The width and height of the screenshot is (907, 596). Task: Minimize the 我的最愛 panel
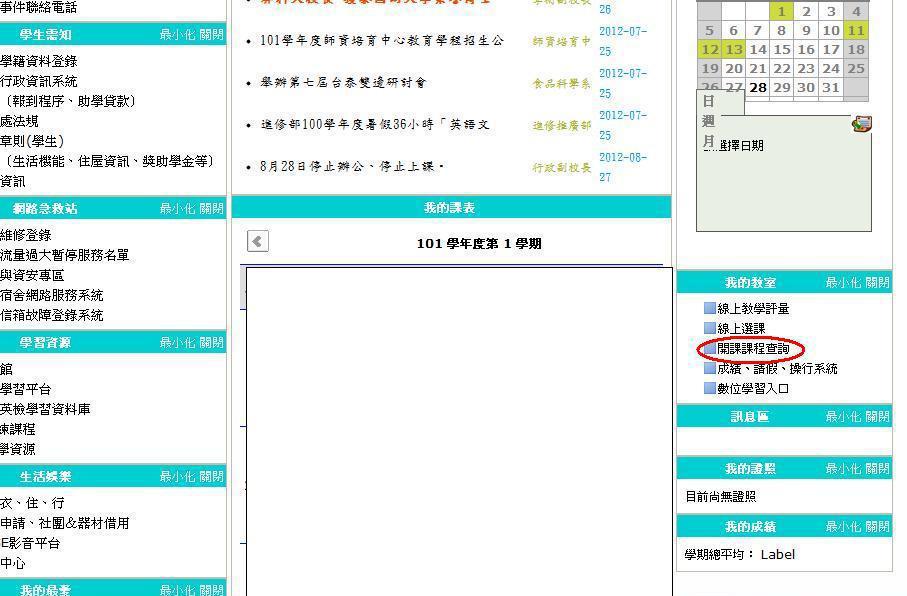point(178,590)
